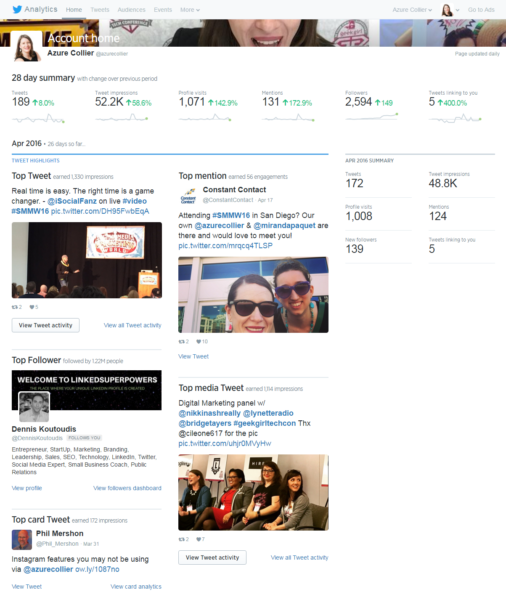Image resolution: width=506 pixels, height=600 pixels.
Task: Click the heart icon under Top media Tweet
Action: pyautogui.click(x=199, y=539)
